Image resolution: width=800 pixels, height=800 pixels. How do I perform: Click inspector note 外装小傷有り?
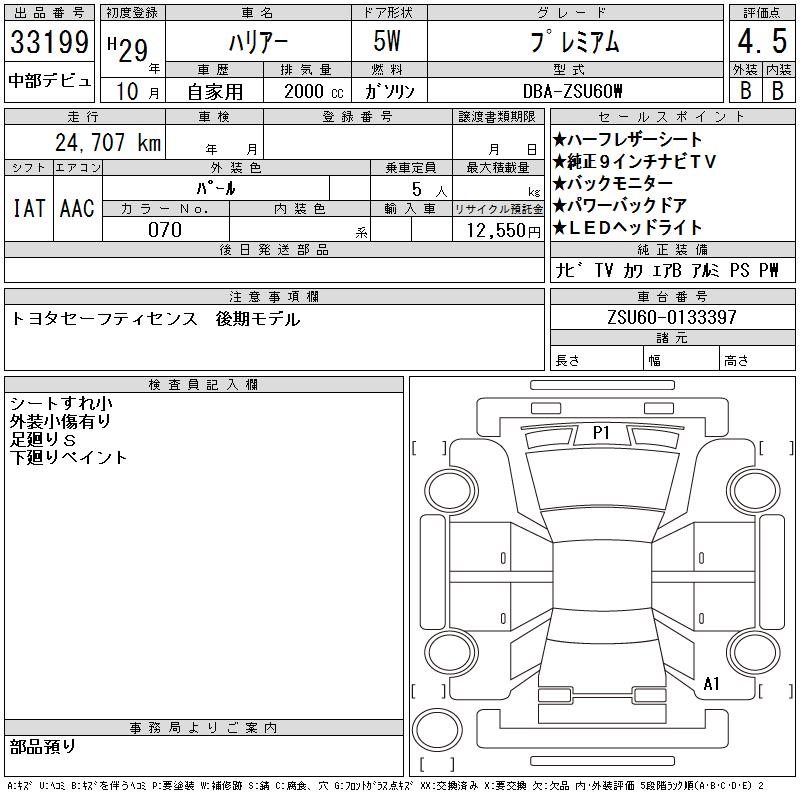coord(60,421)
